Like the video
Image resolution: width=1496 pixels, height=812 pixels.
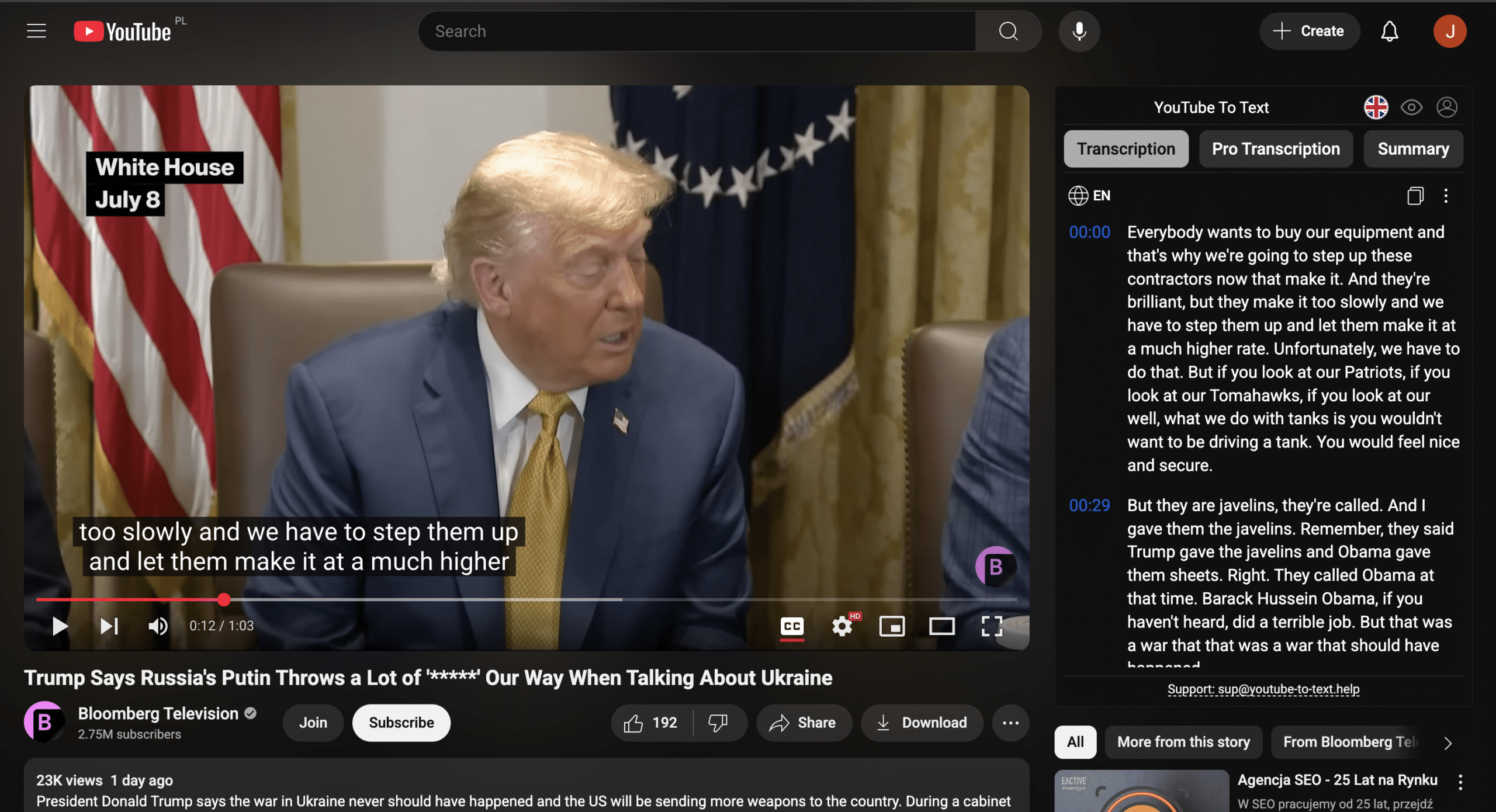[652, 723]
